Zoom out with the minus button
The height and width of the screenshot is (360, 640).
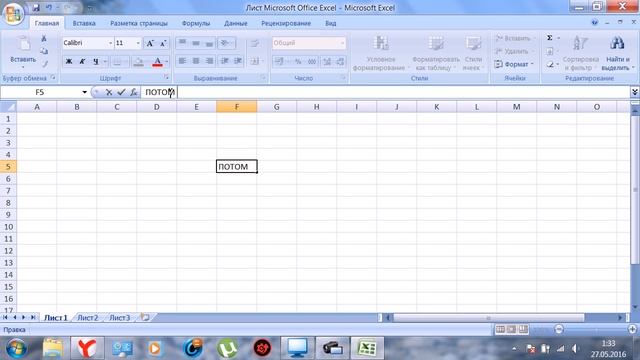click(x=559, y=329)
